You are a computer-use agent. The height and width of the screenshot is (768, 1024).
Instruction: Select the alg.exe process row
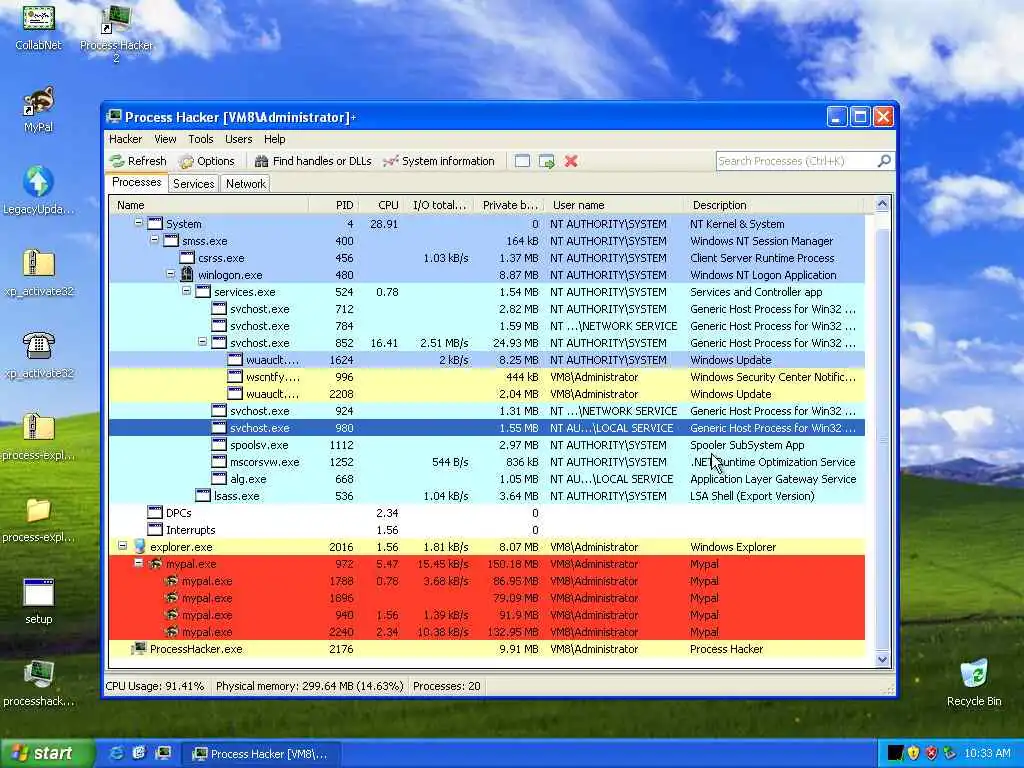click(487, 479)
